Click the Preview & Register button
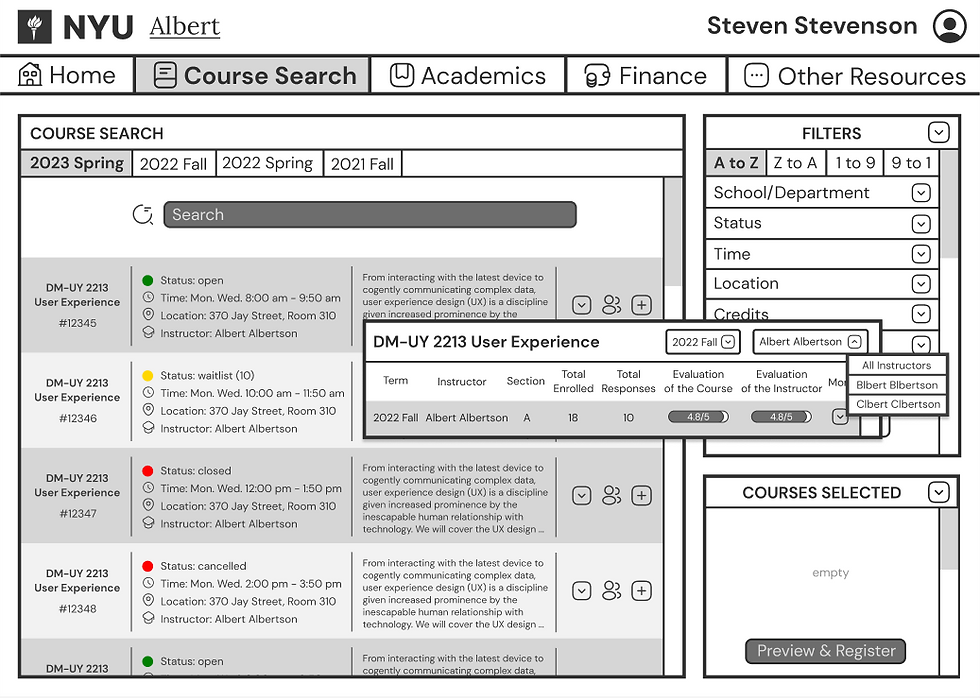The width and height of the screenshot is (980, 698). click(x=826, y=651)
